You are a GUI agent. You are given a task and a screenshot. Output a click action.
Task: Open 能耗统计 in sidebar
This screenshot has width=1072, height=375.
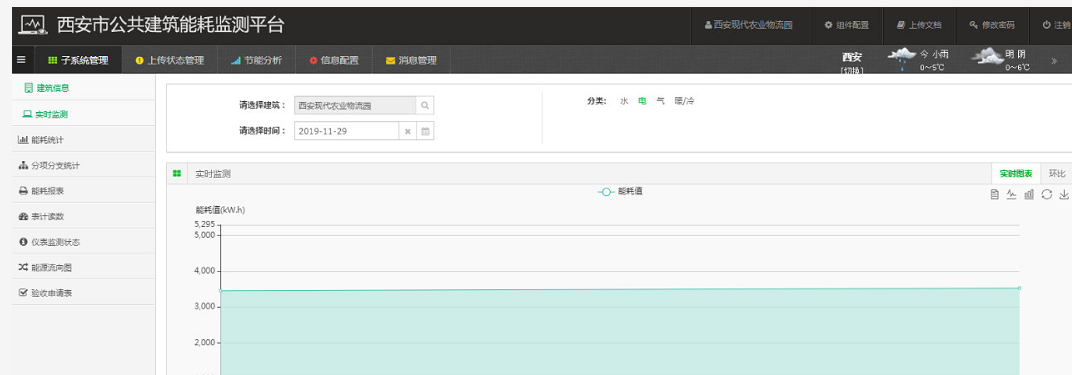(x=83, y=140)
